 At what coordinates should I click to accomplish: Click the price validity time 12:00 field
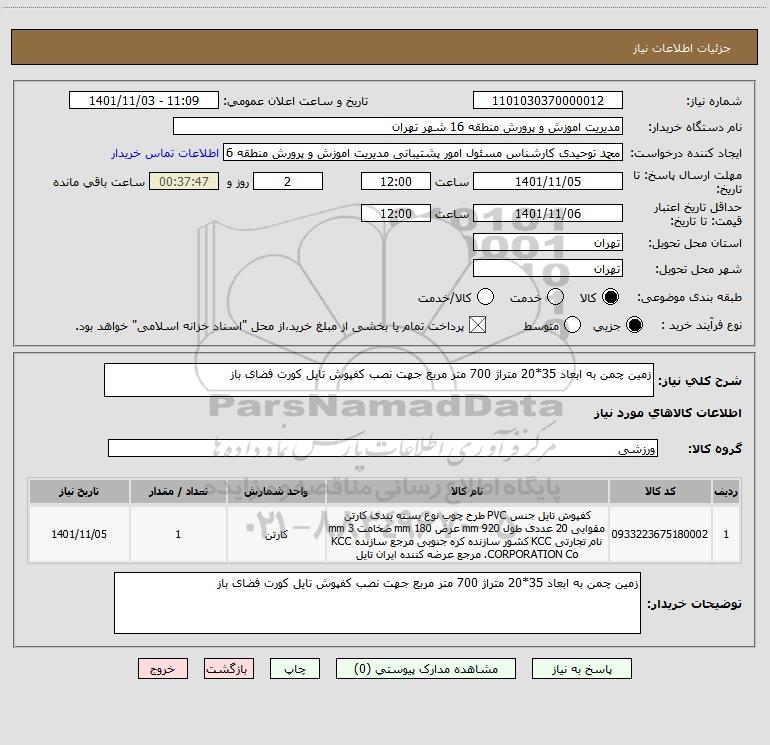[x=396, y=213]
